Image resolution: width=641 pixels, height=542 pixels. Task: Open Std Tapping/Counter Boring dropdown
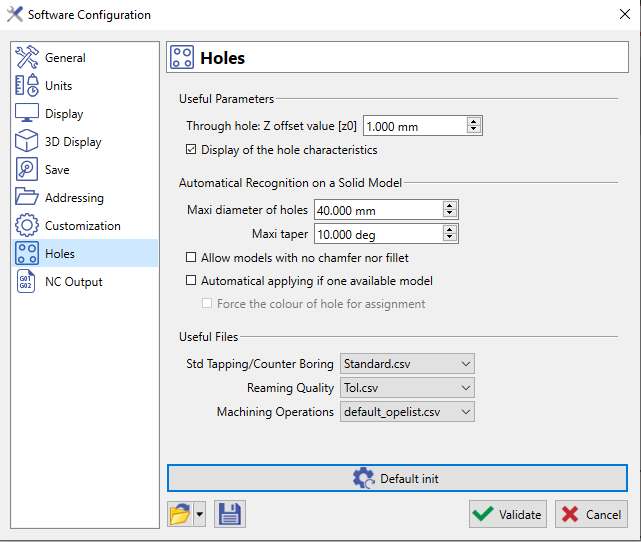pos(407,363)
